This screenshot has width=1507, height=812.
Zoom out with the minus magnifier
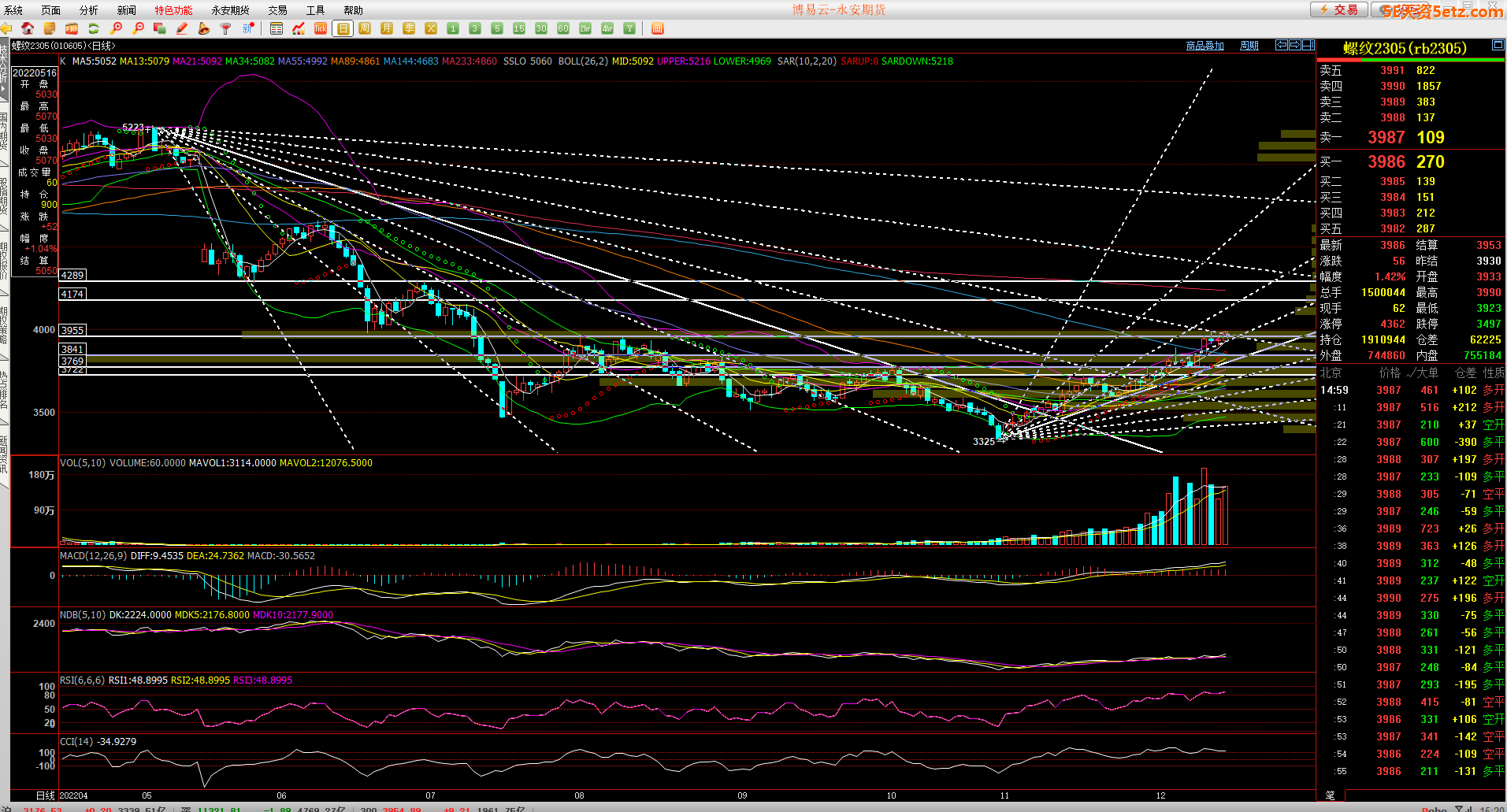(138, 28)
